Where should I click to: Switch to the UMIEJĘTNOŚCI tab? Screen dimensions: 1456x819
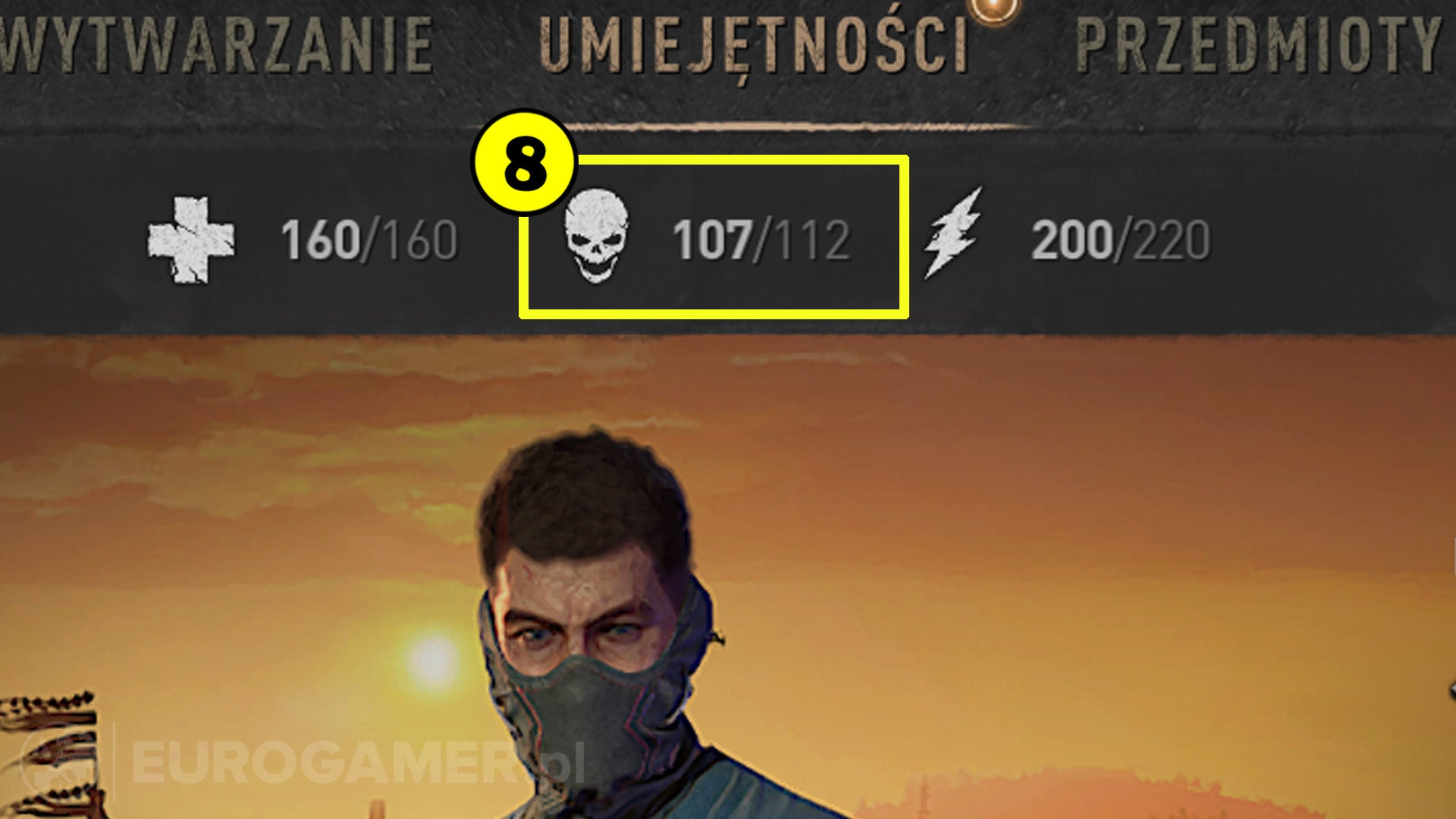point(754,45)
